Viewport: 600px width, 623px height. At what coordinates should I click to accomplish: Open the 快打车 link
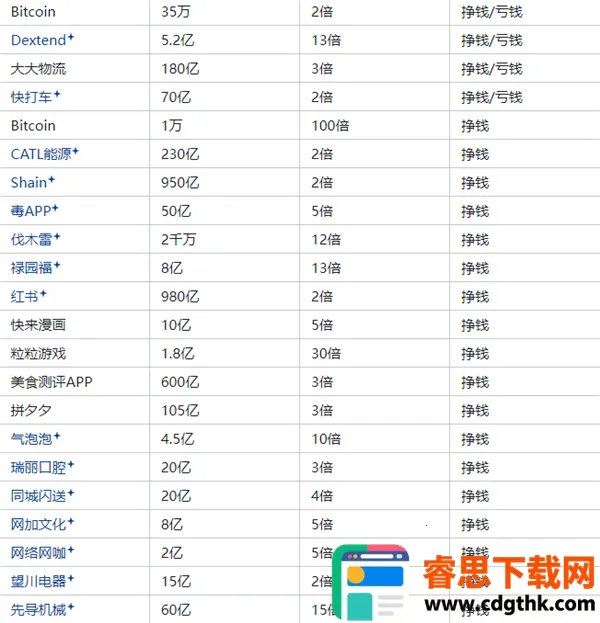point(35,97)
